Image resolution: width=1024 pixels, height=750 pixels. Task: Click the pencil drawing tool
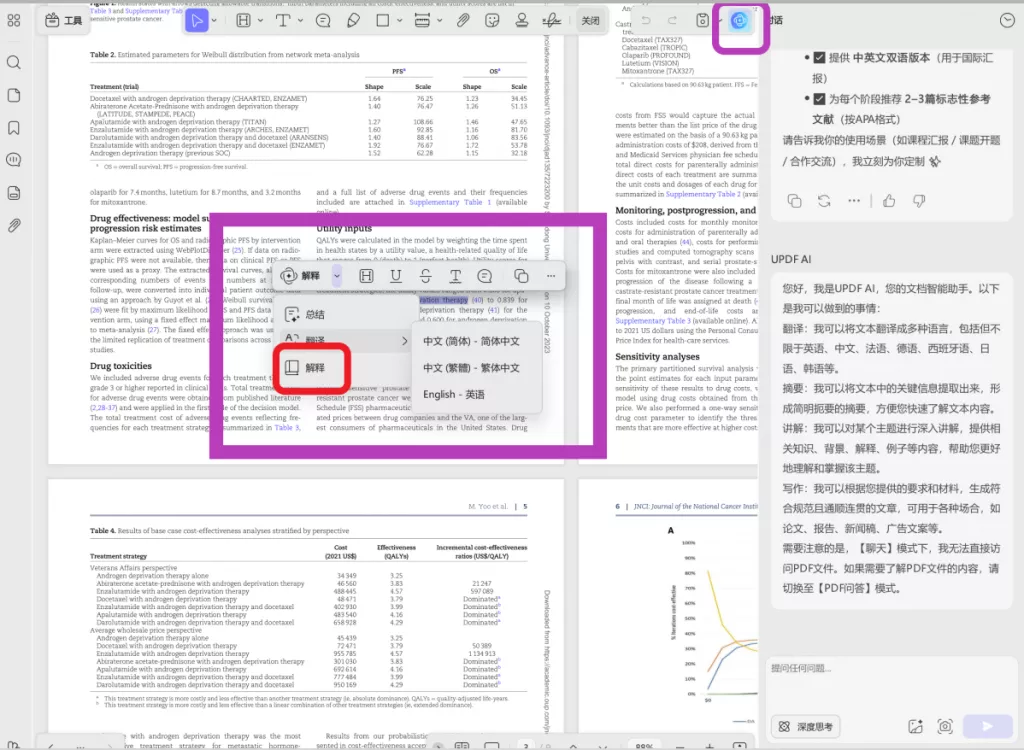(353, 20)
